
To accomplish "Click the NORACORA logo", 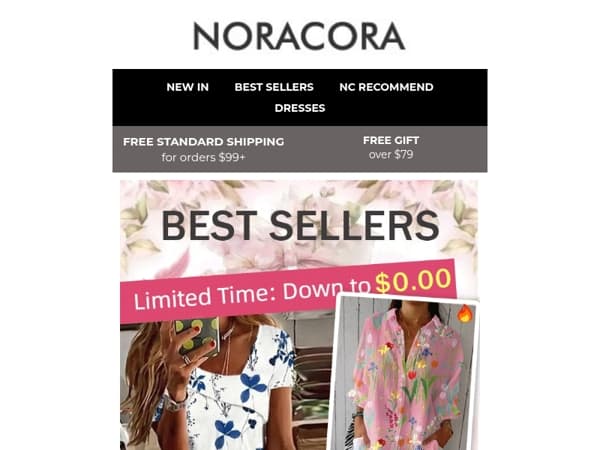I will (x=299, y=36).
